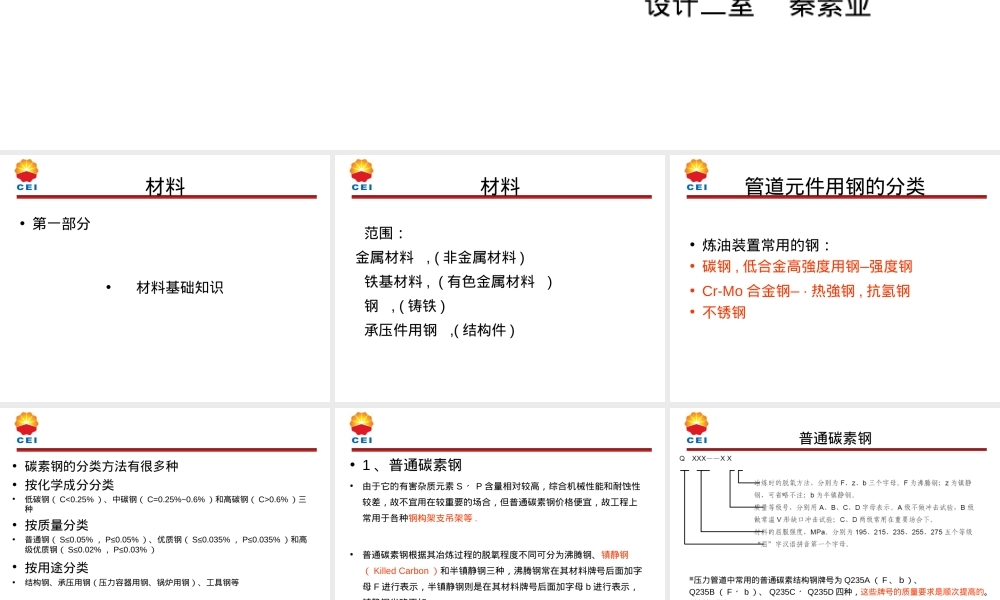The height and width of the screenshot is (600, 1000).
Task: Click the steel grade bracket diagram
Action: 828,508
